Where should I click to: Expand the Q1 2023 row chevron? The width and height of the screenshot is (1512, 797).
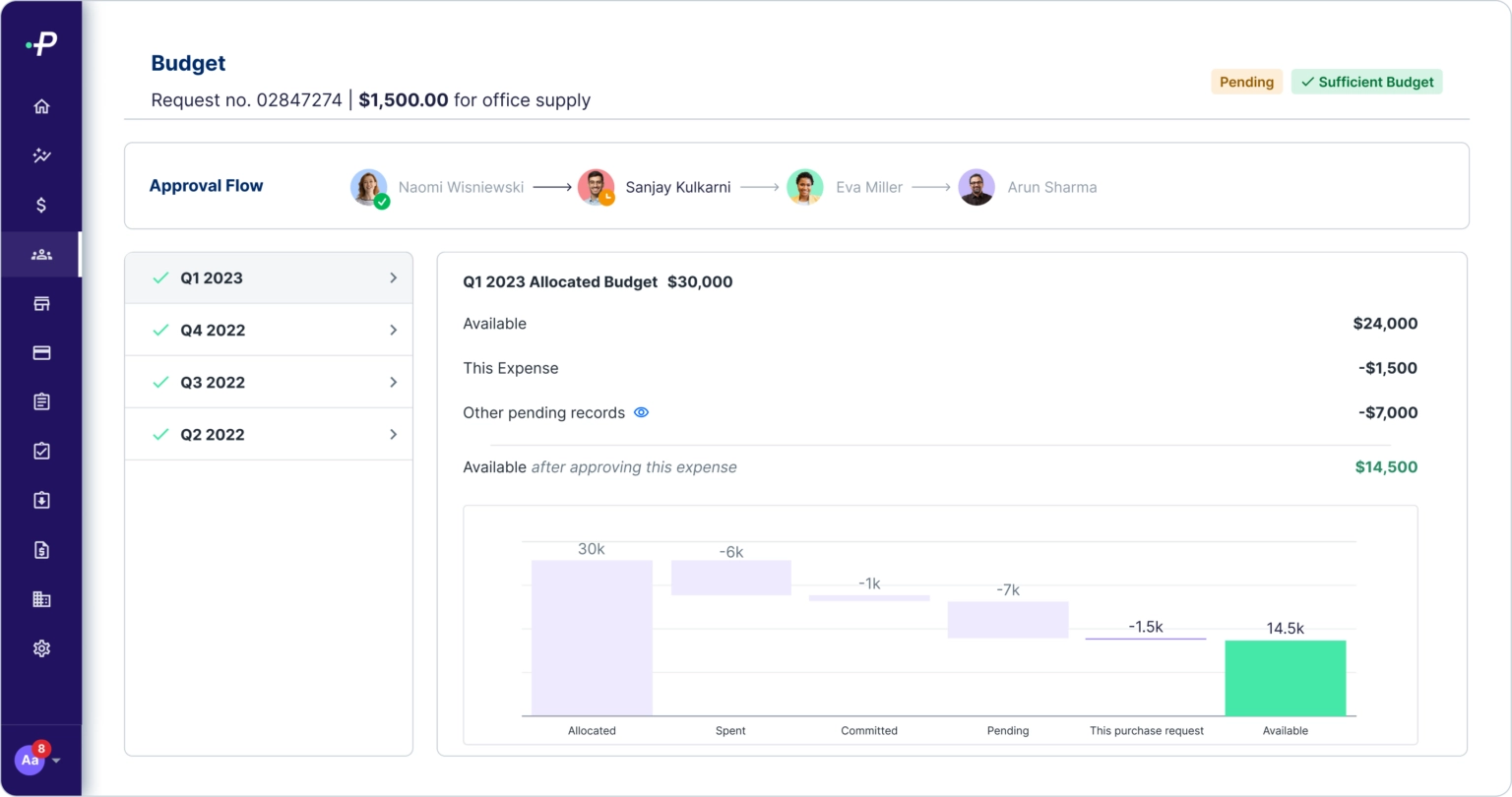tap(393, 278)
